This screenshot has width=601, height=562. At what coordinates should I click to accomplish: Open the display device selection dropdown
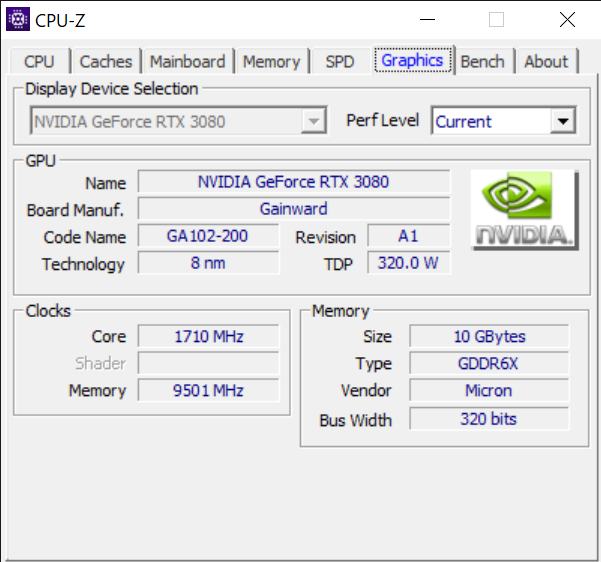(x=179, y=120)
